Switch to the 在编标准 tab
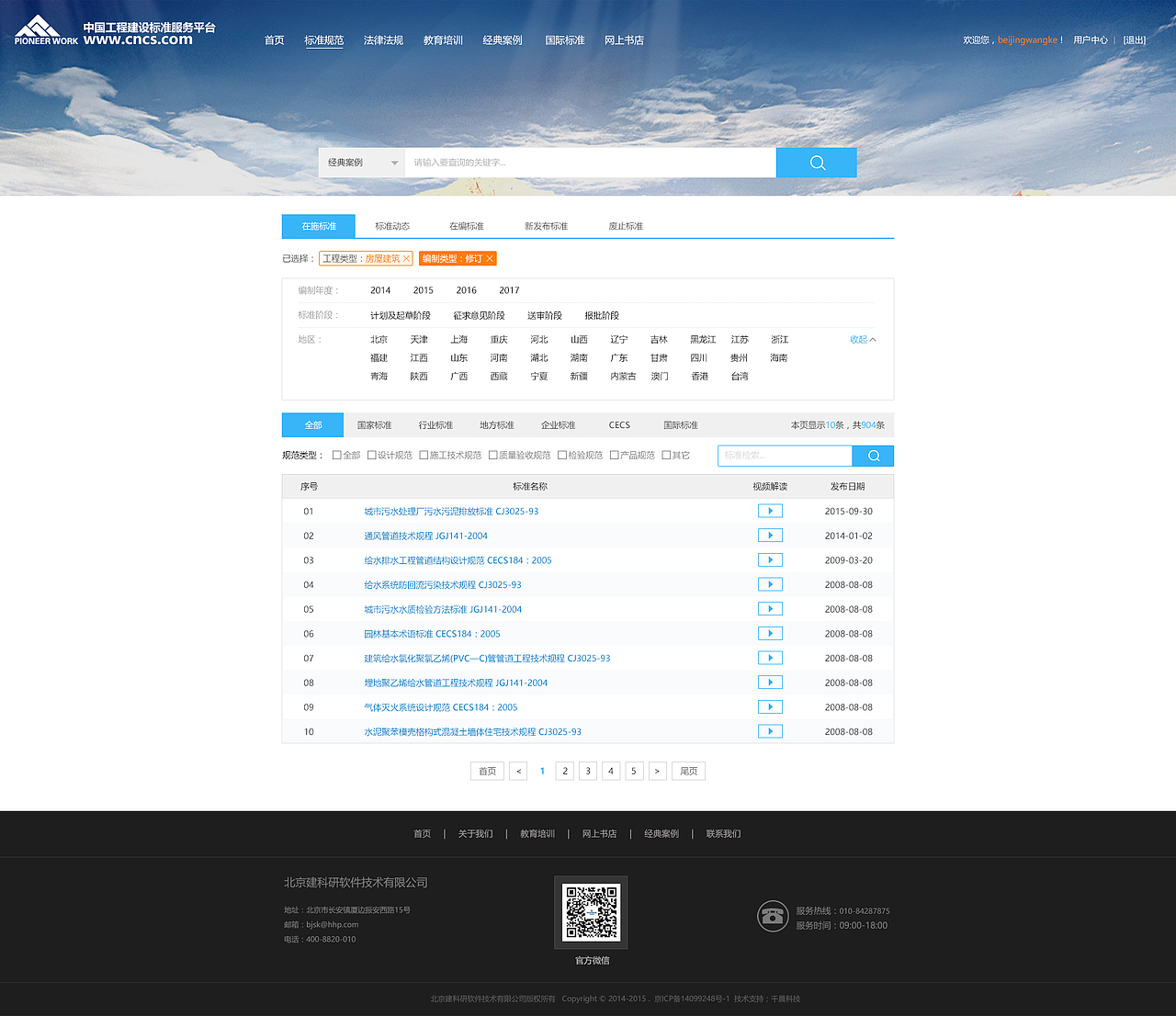Viewport: 1176px width, 1016px height. [467, 226]
